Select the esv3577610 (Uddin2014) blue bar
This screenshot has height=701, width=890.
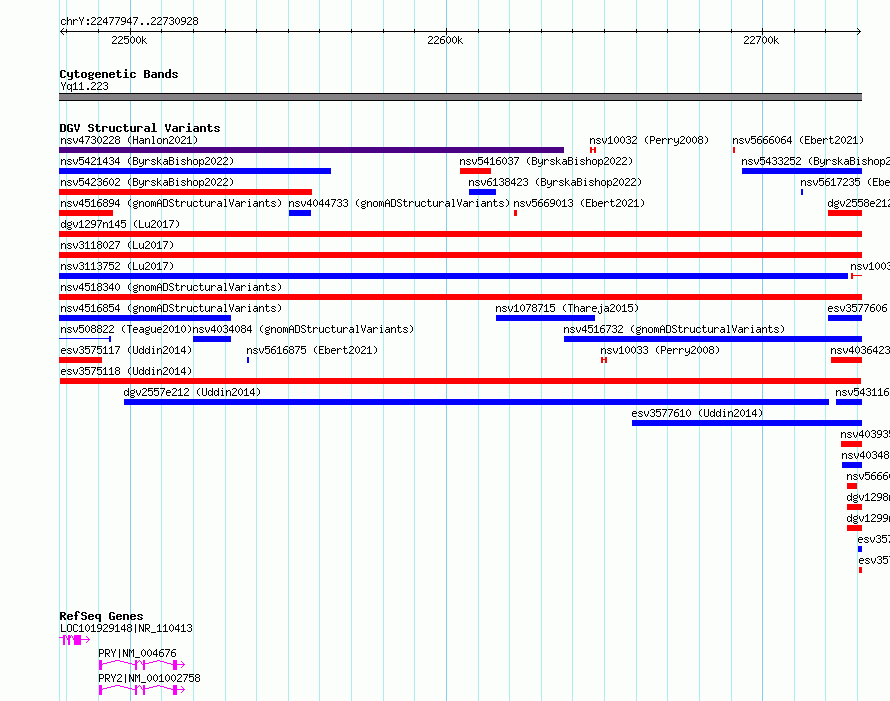(747, 423)
